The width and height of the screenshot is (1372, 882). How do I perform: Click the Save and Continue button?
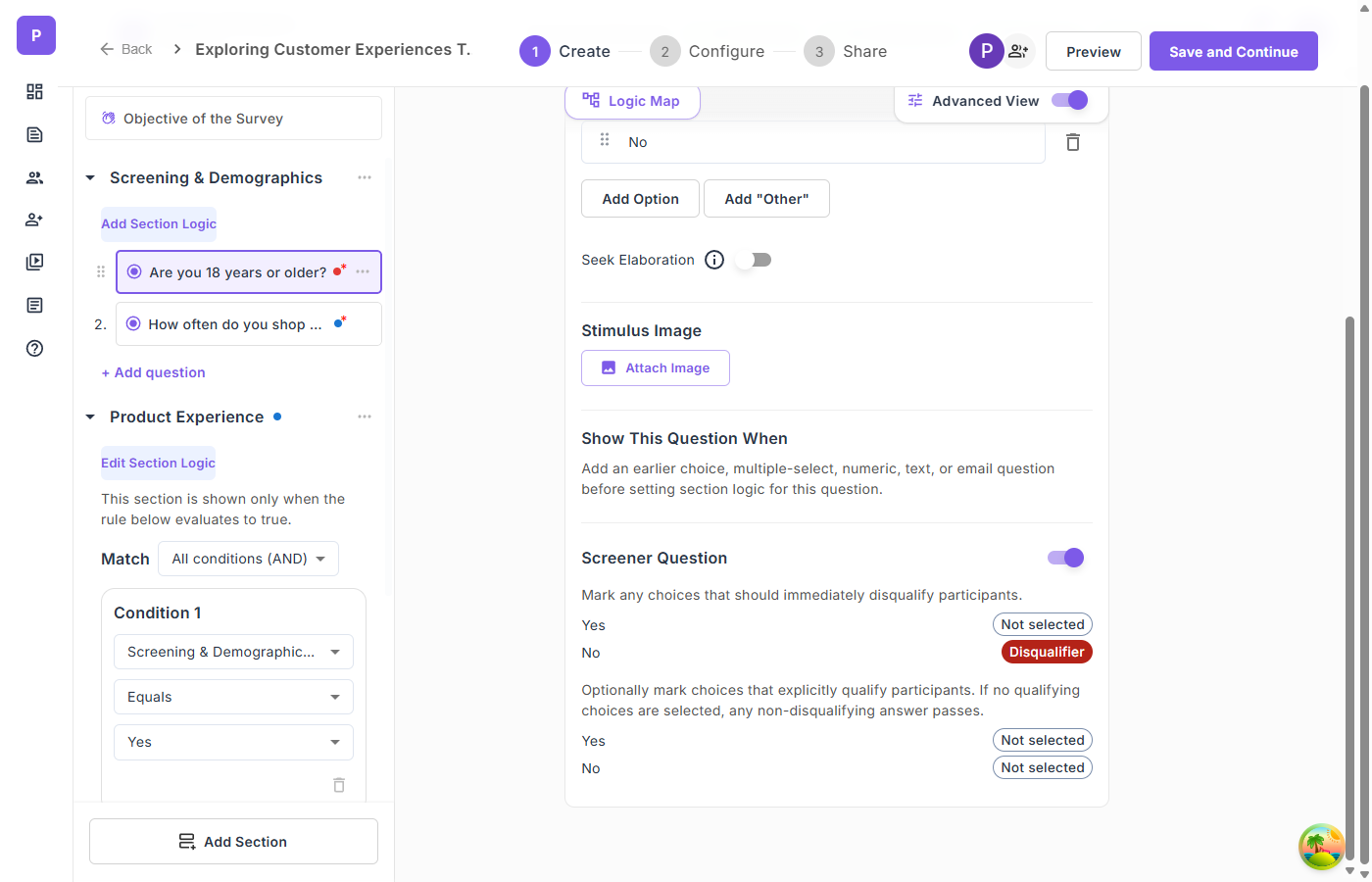pos(1233,51)
